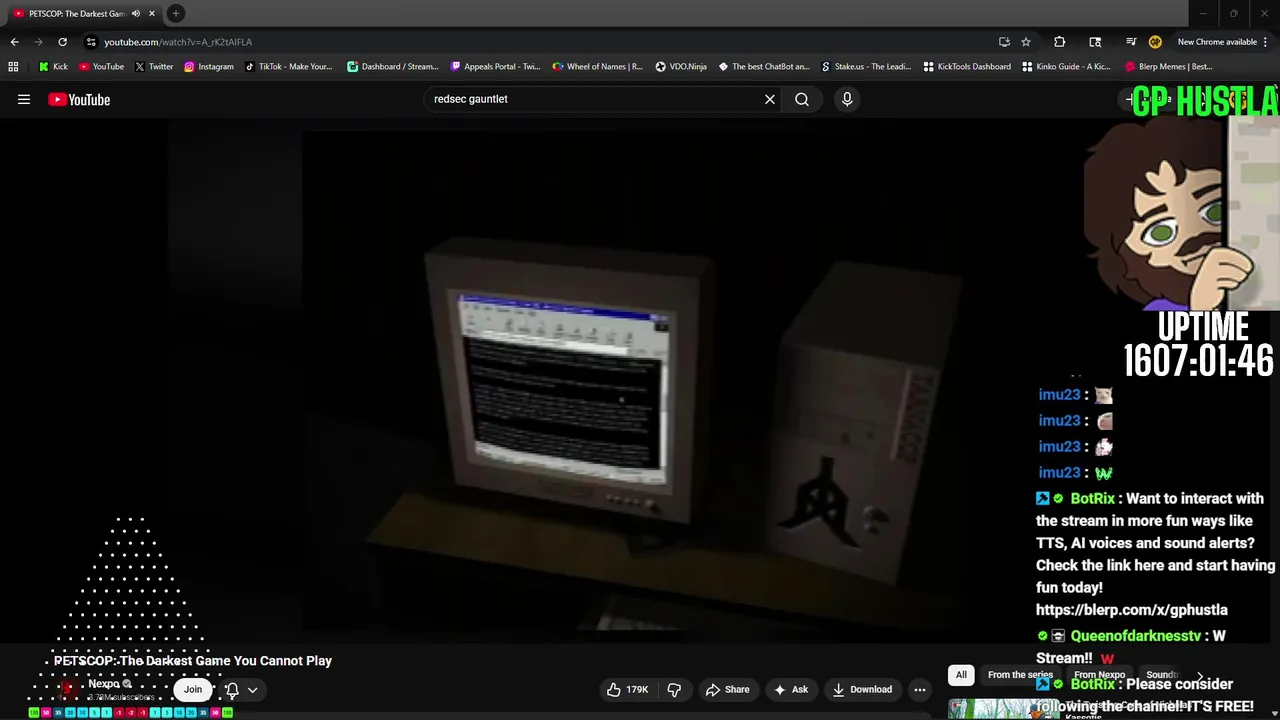This screenshot has width=1280, height=720.
Task: Select the PETSCOP: The Darkest Game tab
Action: [x=75, y=14]
